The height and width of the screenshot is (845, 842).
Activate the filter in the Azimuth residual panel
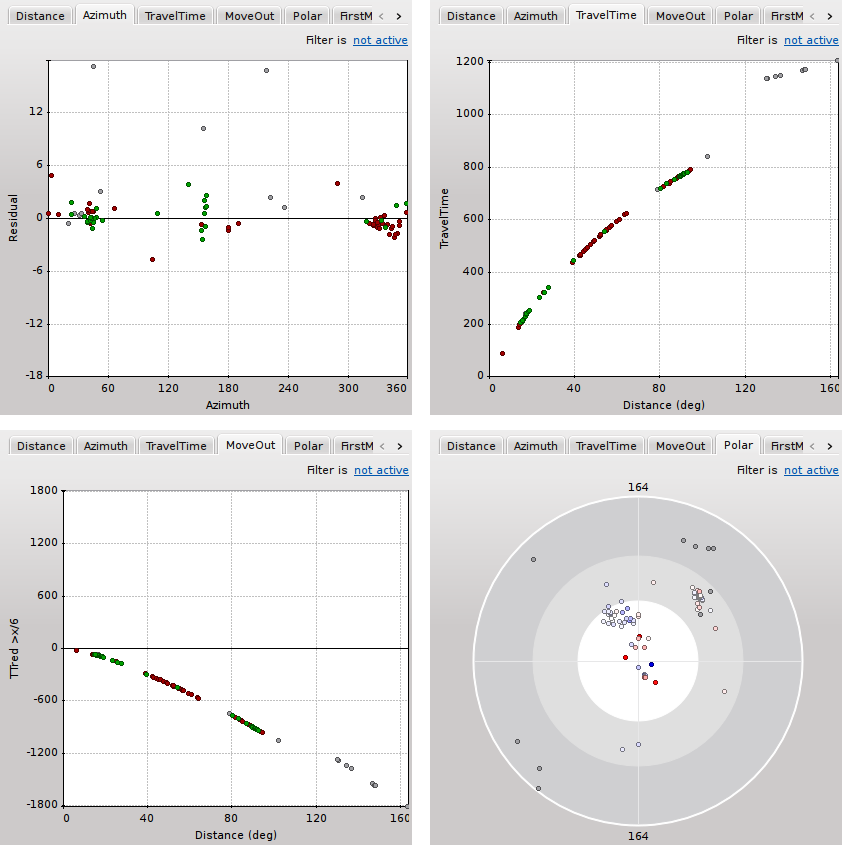(x=380, y=40)
